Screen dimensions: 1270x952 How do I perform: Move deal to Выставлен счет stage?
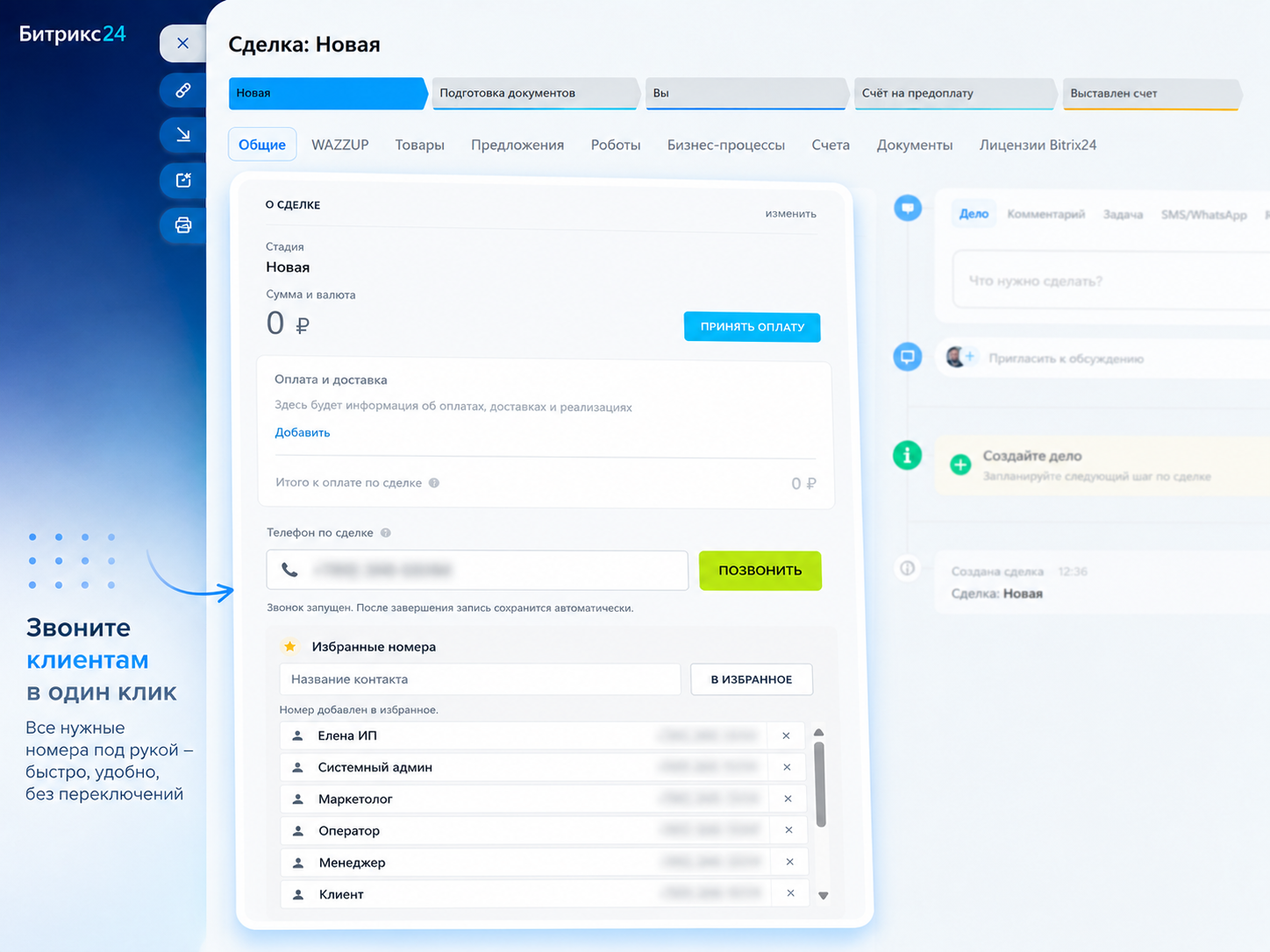point(1152,93)
